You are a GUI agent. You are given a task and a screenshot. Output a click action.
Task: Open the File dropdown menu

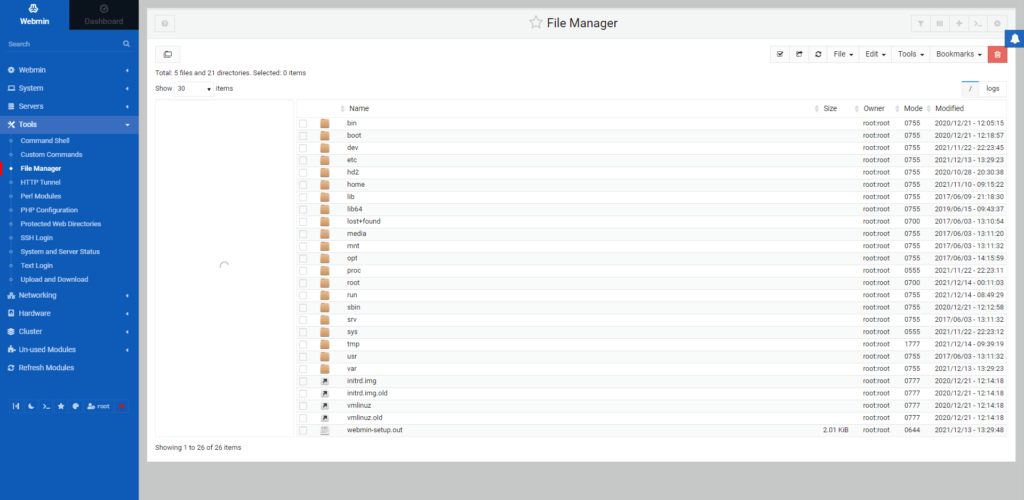844,55
